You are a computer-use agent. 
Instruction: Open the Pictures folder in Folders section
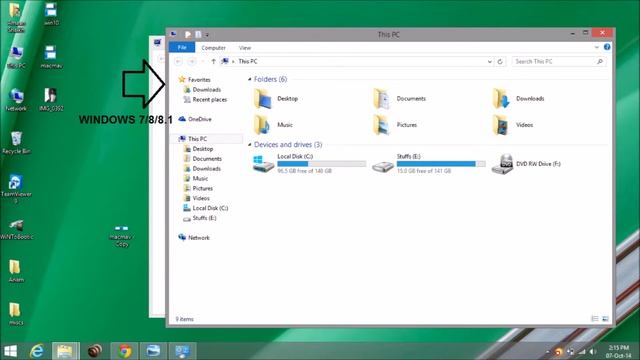tap(382, 125)
